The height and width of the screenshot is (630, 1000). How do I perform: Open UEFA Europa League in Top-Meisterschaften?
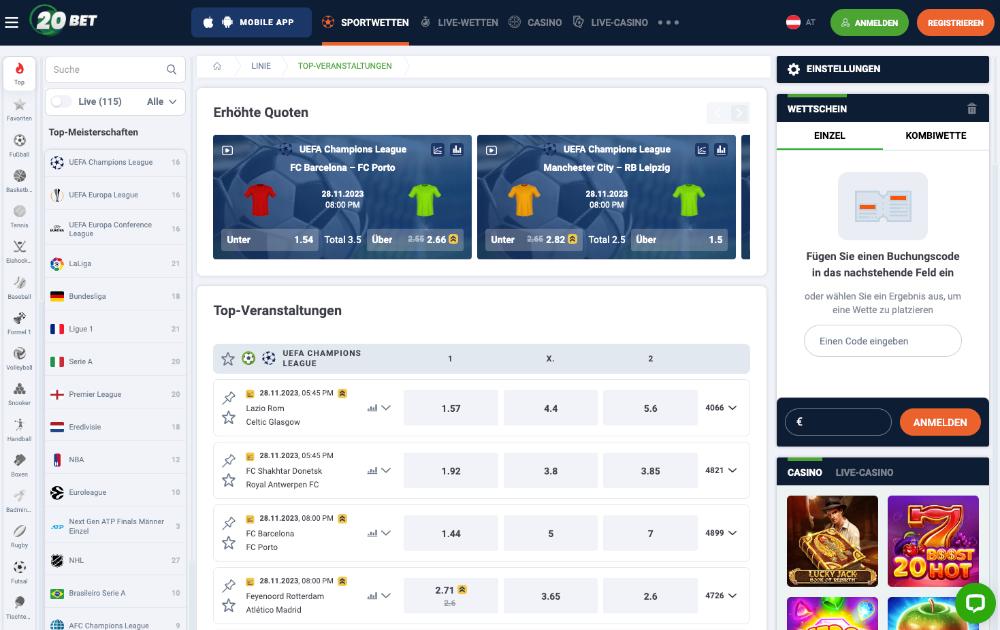(x=115, y=195)
